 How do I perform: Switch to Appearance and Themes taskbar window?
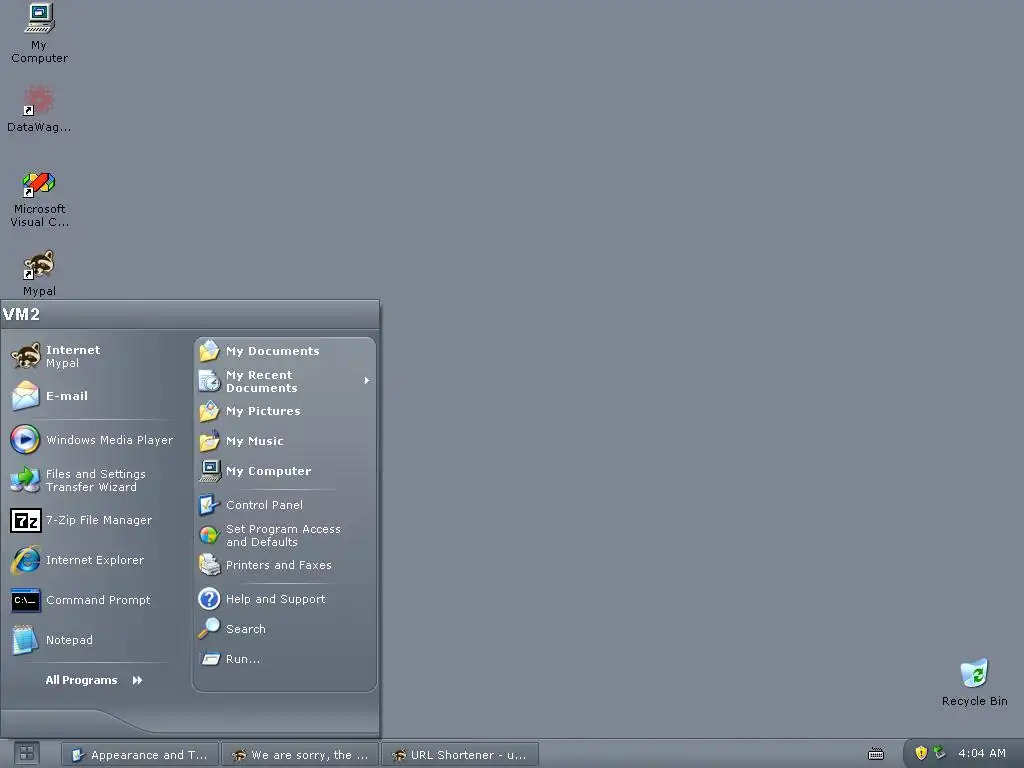point(140,754)
